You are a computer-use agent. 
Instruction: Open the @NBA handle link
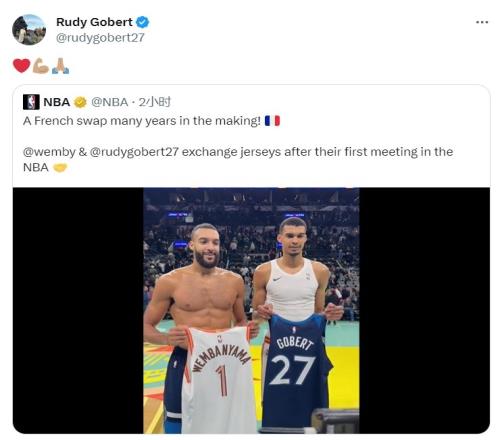point(109,102)
